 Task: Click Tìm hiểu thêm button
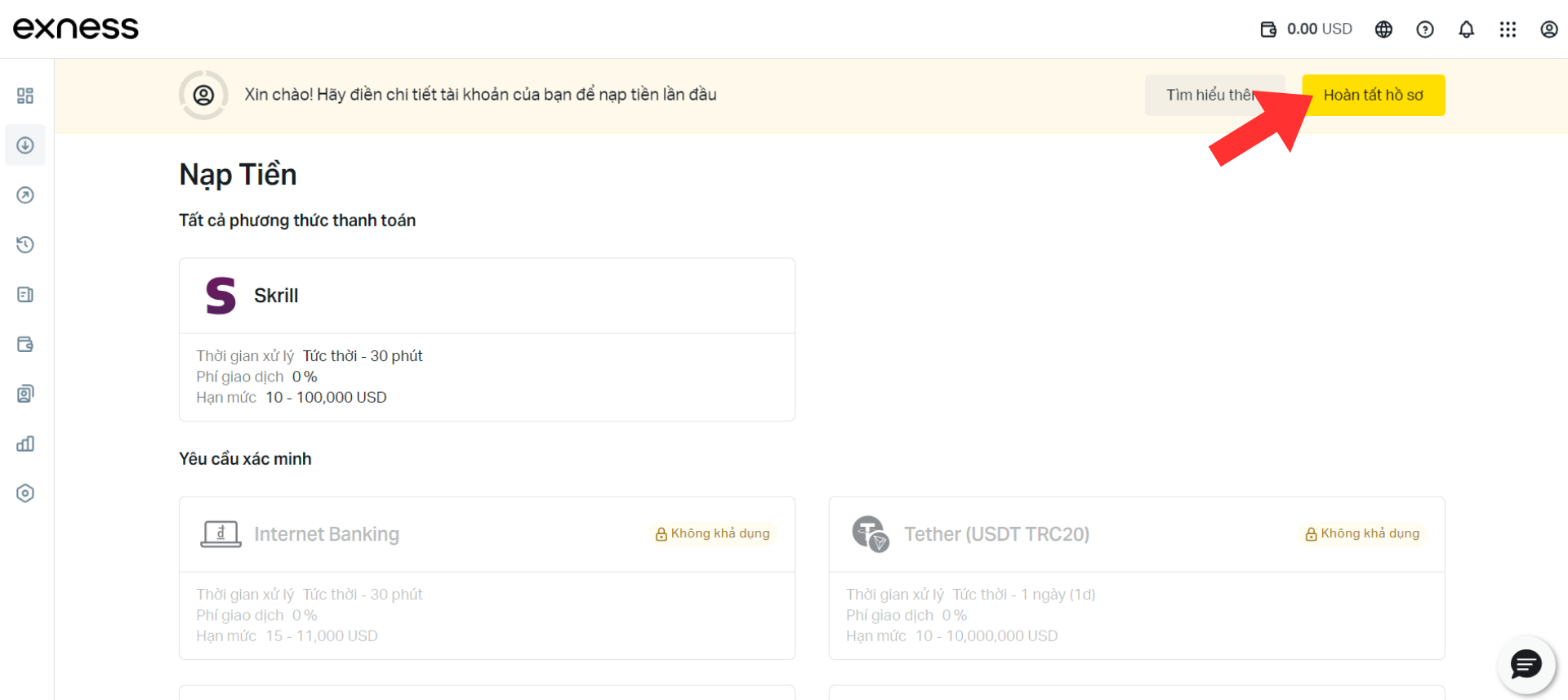[1214, 95]
